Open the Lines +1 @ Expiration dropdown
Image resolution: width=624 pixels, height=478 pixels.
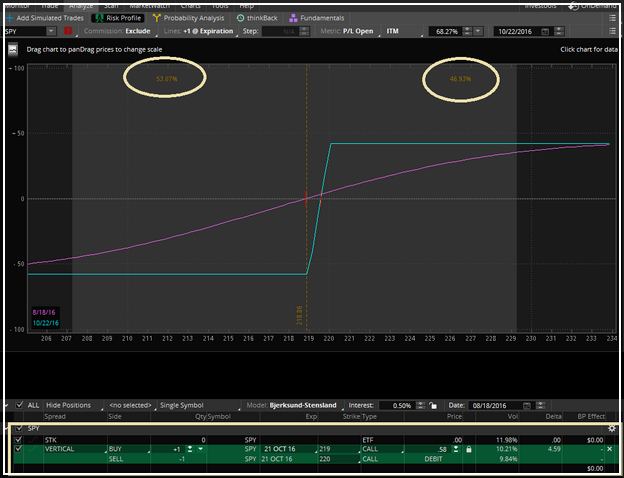pyautogui.click(x=199, y=31)
